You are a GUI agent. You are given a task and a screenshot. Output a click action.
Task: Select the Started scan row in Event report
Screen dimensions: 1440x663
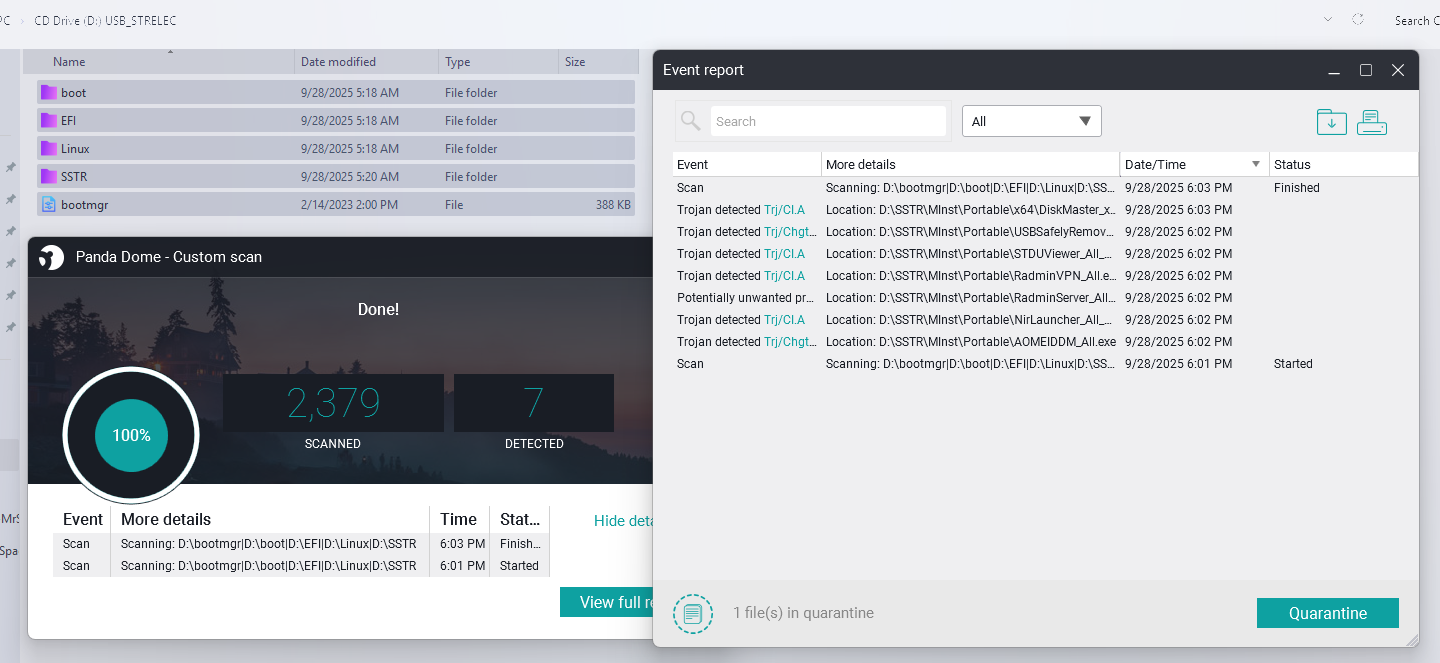coord(1045,364)
